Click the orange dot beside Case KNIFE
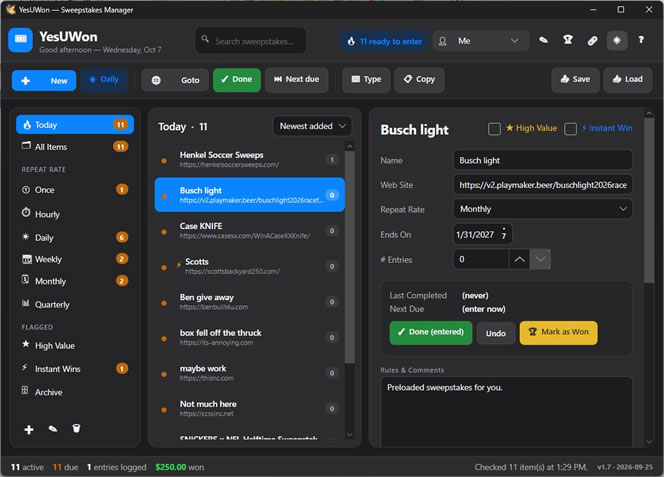 click(164, 232)
